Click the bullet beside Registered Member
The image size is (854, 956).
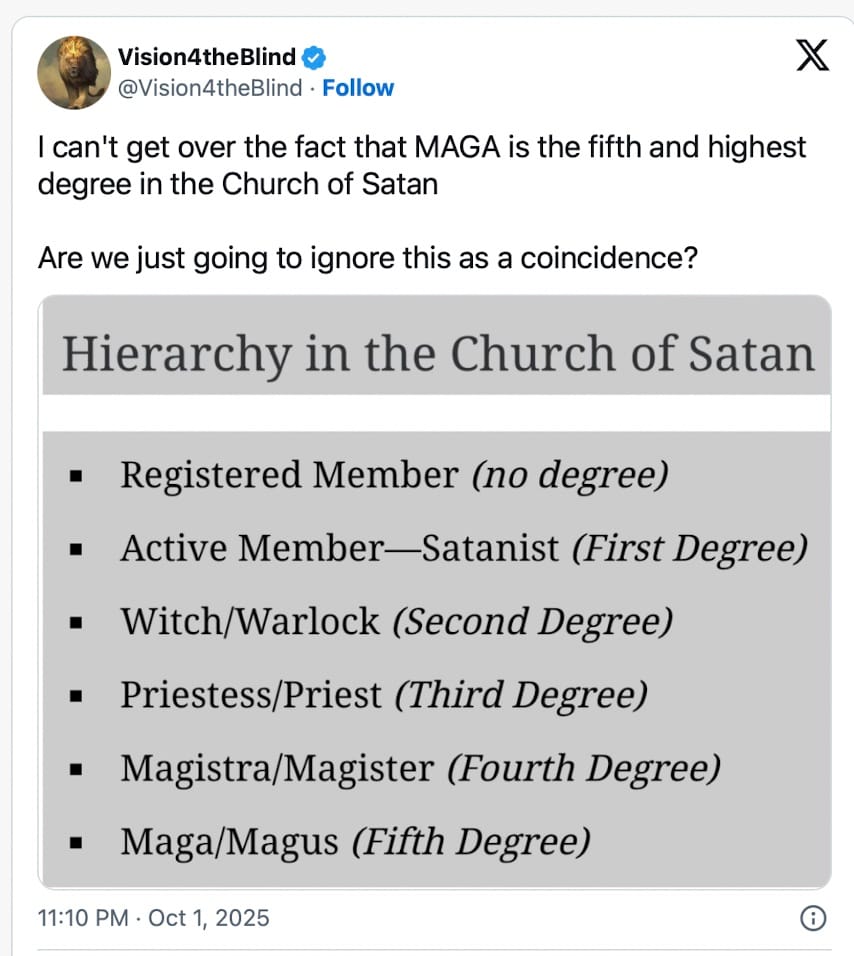click(x=75, y=476)
